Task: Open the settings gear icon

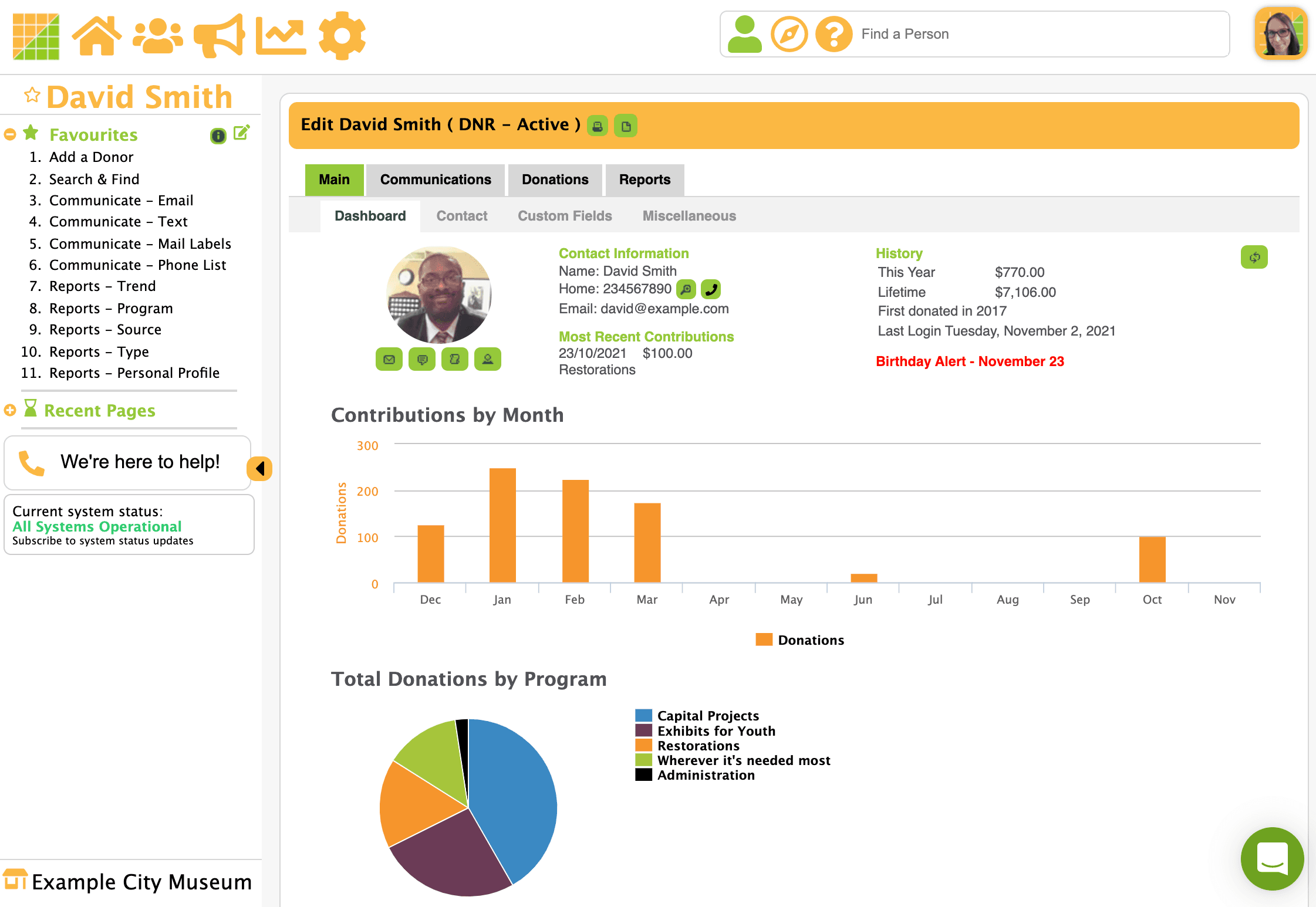Action: point(342,36)
